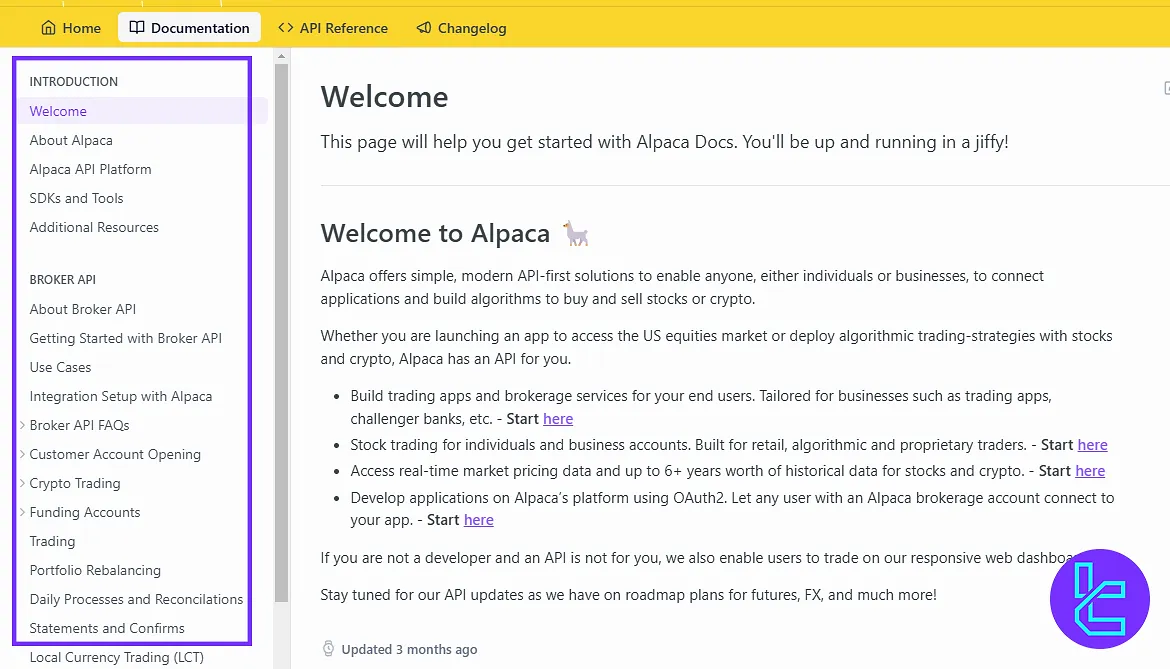Select About Alpaca in the sidebar
Screen dimensions: 1170x669
71,140
